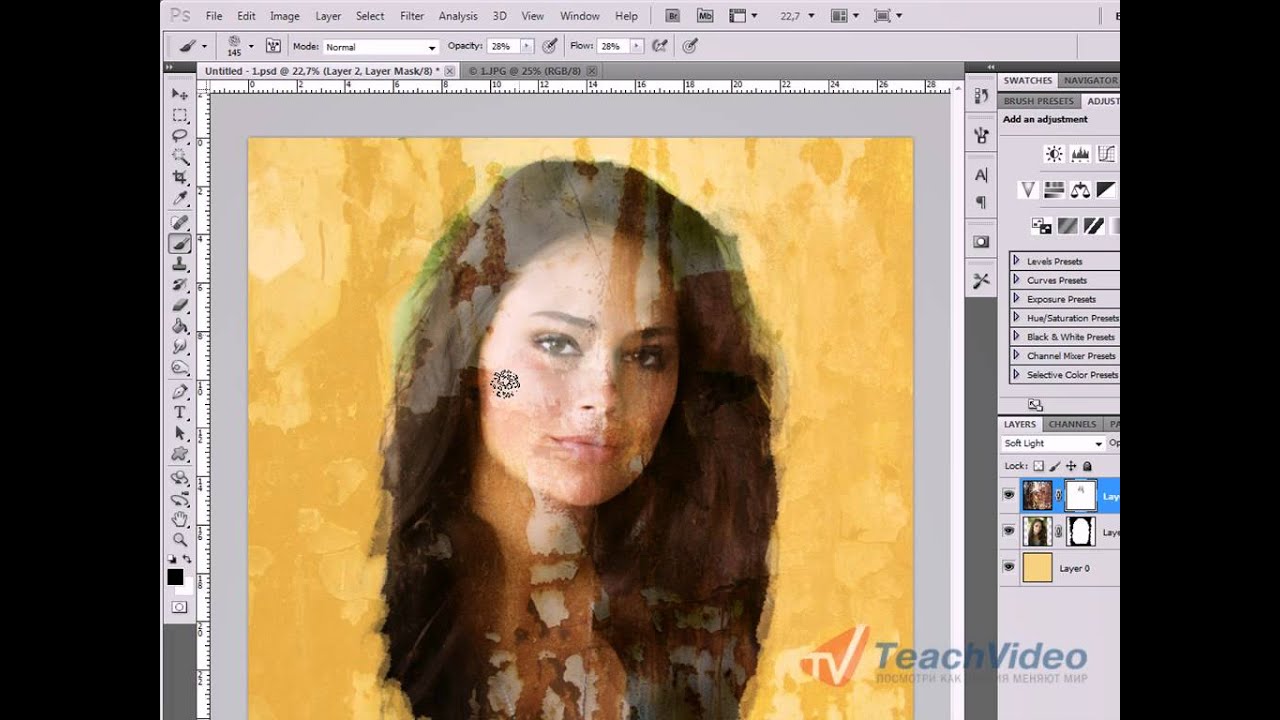Screen dimensions: 1280x720
Task: Add a Black & White adjustment
Action: [1106, 189]
